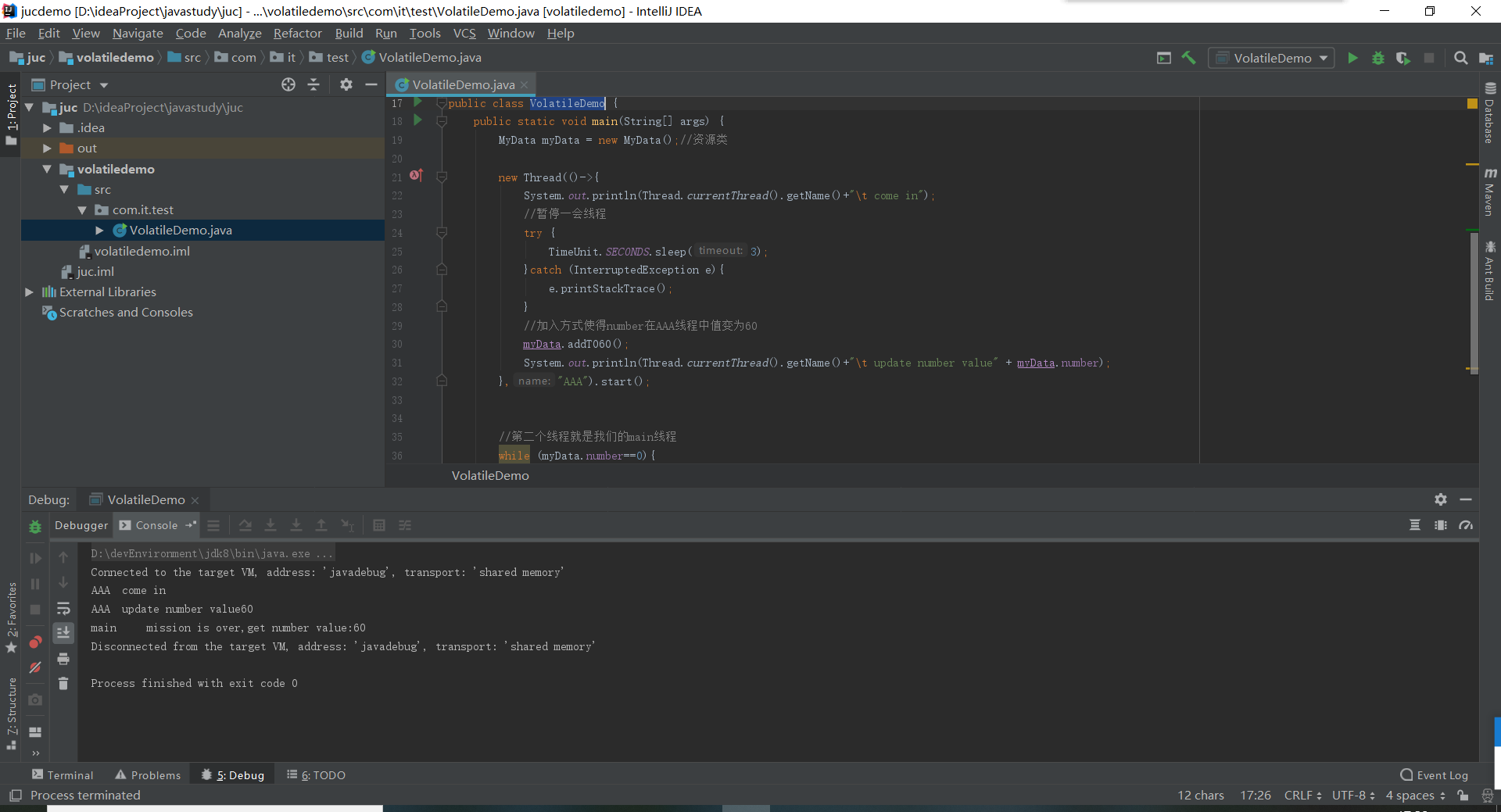1501x812 pixels.
Task: Toggle Mute Breakpoints
Action: pos(35,668)
